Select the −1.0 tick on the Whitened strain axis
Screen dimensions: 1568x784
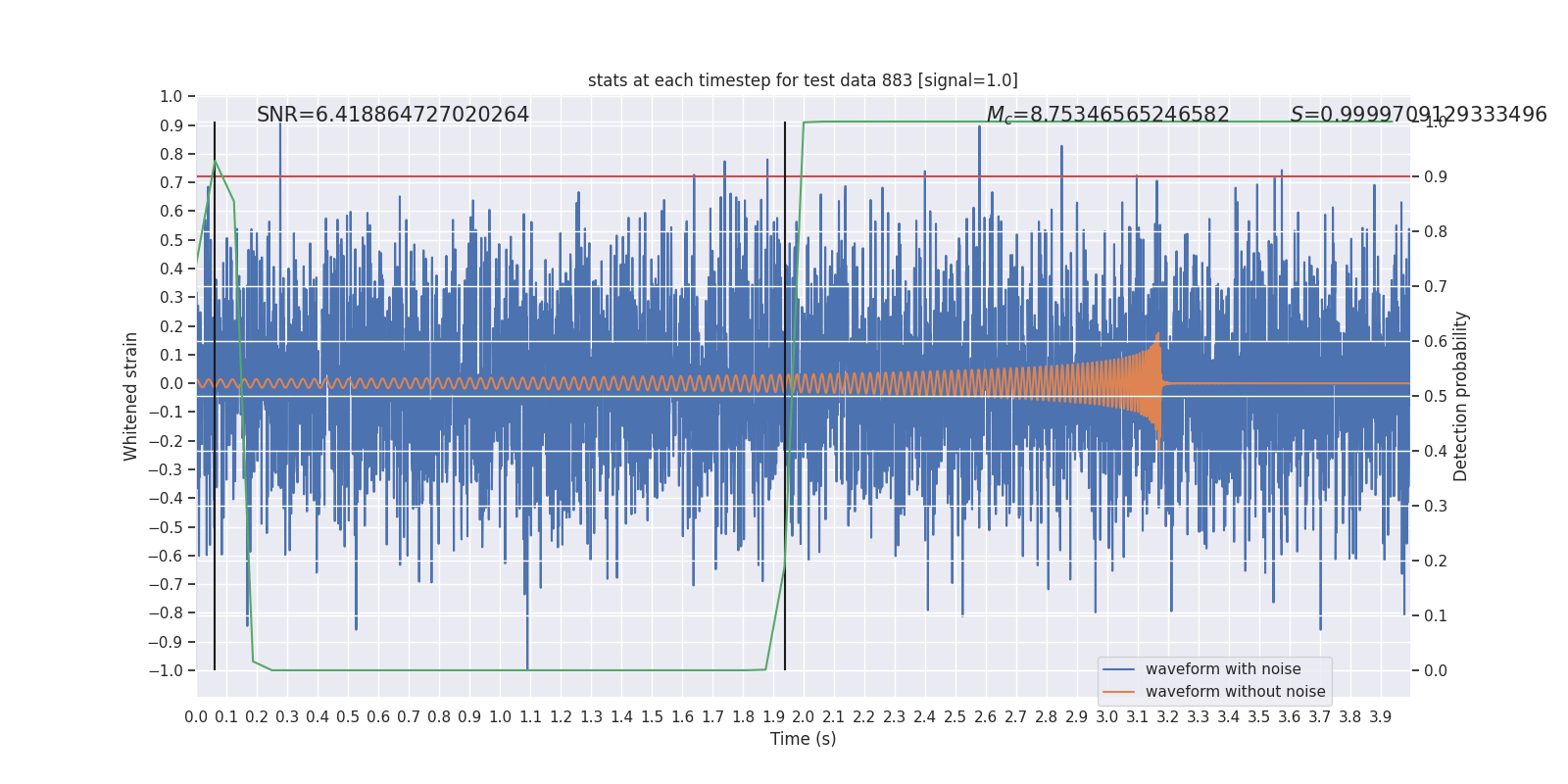[166, 670]
